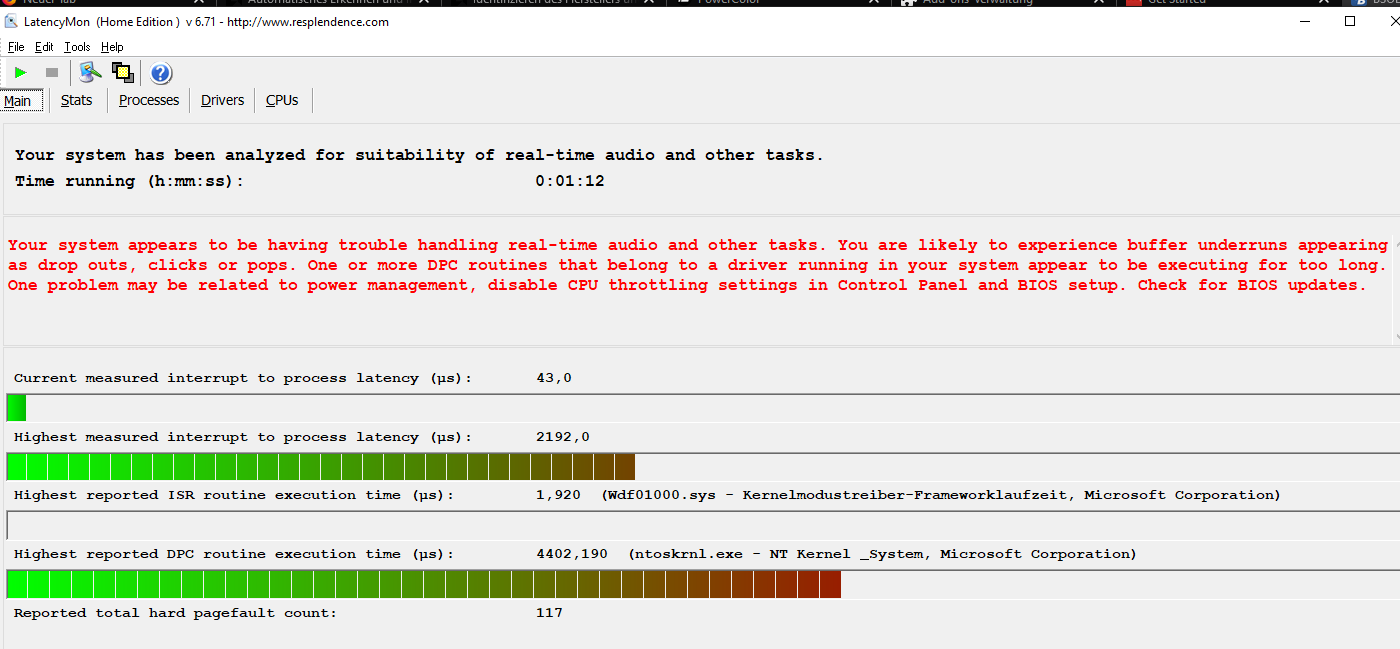Click the red warning message text
The width and height of the screenshot is (1400, 649).
click(697, 265)
